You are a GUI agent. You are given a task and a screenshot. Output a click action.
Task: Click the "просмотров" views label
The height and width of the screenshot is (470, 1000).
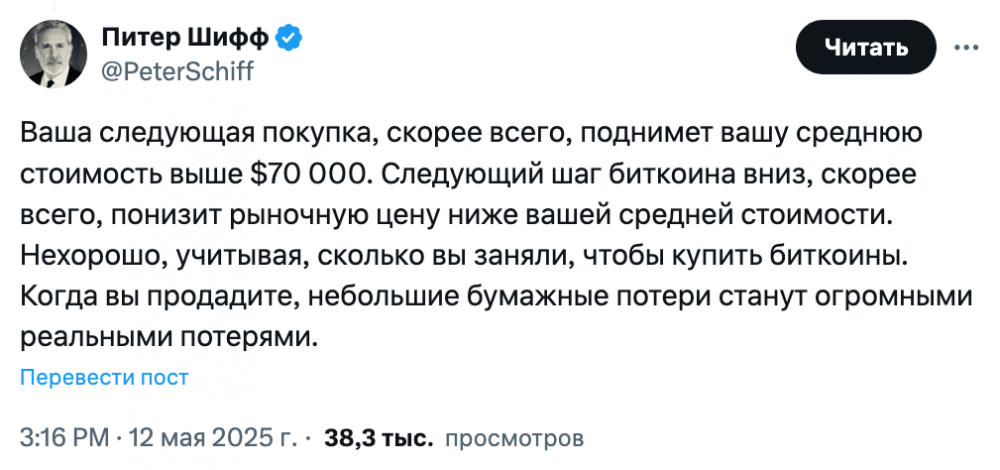tap(513, 438)
